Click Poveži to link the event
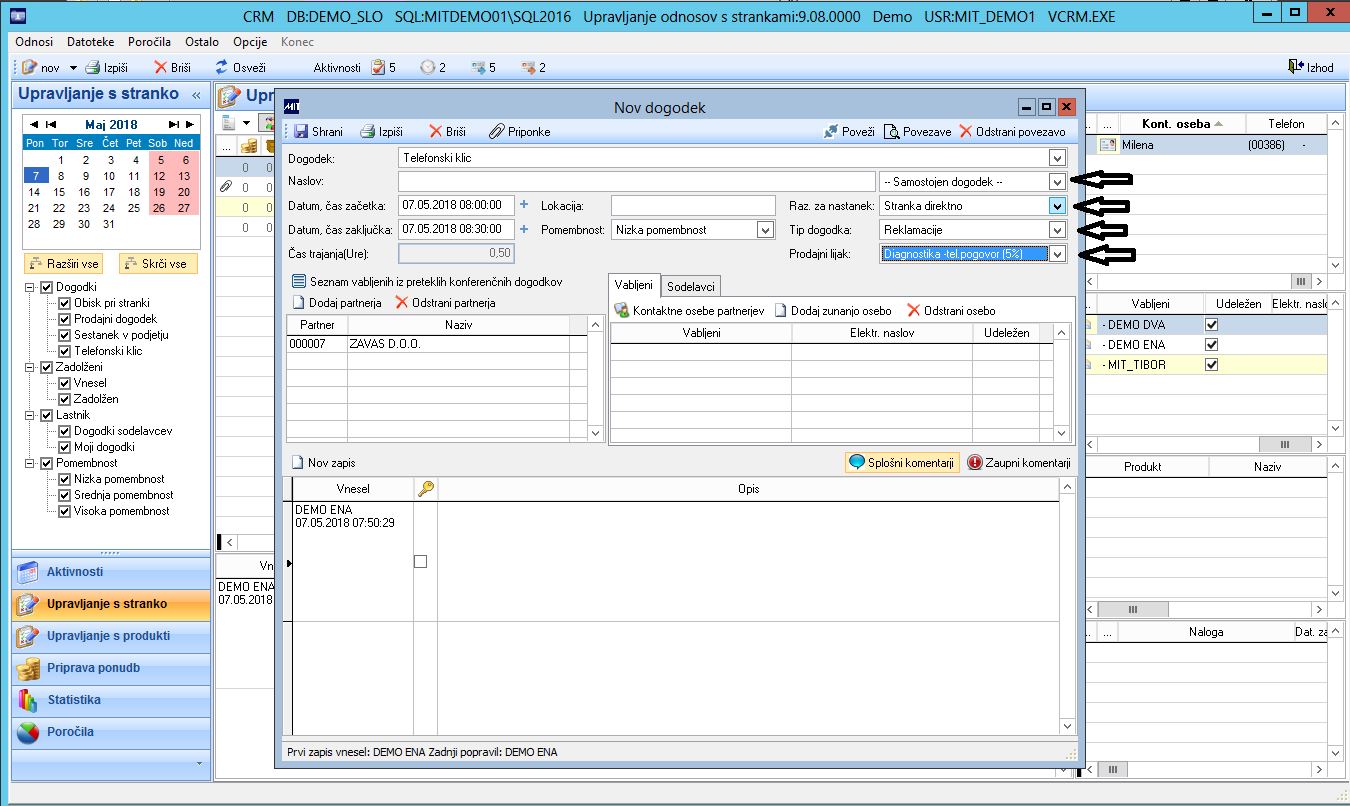Viewport: 1350px width, 806px height. [849, 131]
